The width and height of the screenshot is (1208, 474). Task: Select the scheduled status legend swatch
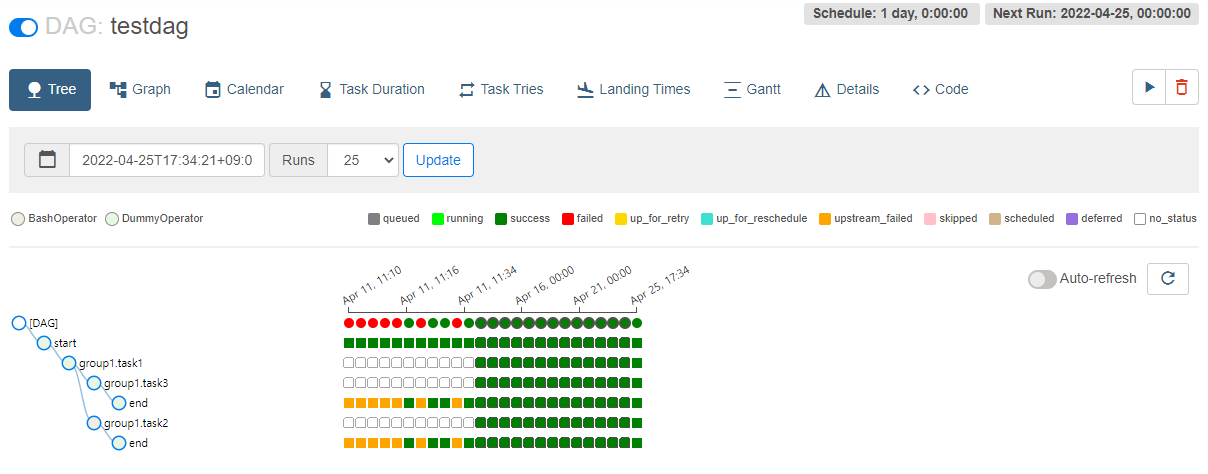click(995, 218)
